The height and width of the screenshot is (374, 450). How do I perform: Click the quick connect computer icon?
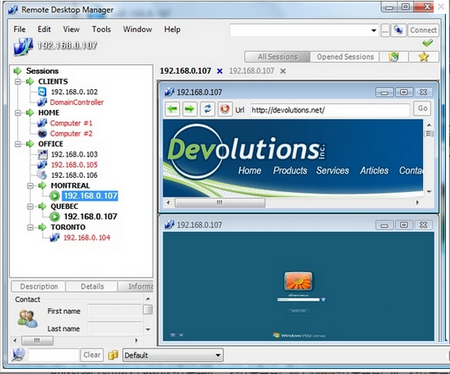click(x=398, y=30)
